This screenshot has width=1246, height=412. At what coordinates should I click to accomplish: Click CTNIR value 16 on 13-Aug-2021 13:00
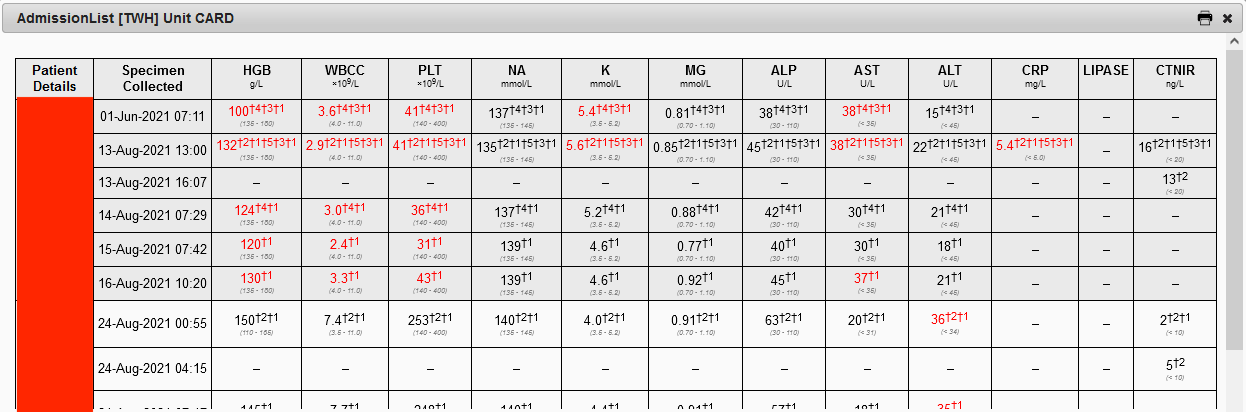tap(1175, 146)
